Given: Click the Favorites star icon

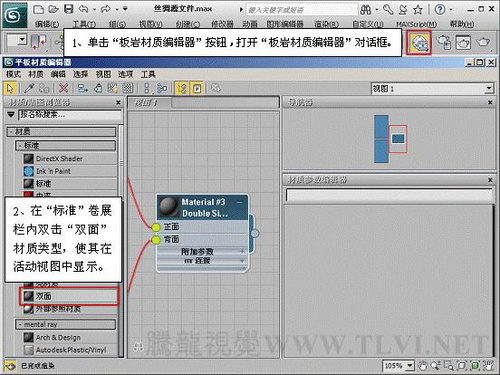Looking at the screenshot, I should 418,10.
